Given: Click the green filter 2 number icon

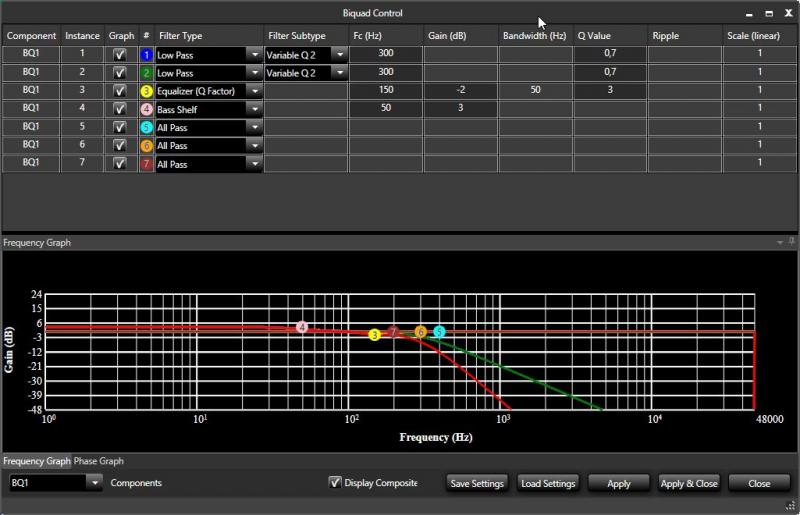Looking at the screenshot, I should (146, 73).
